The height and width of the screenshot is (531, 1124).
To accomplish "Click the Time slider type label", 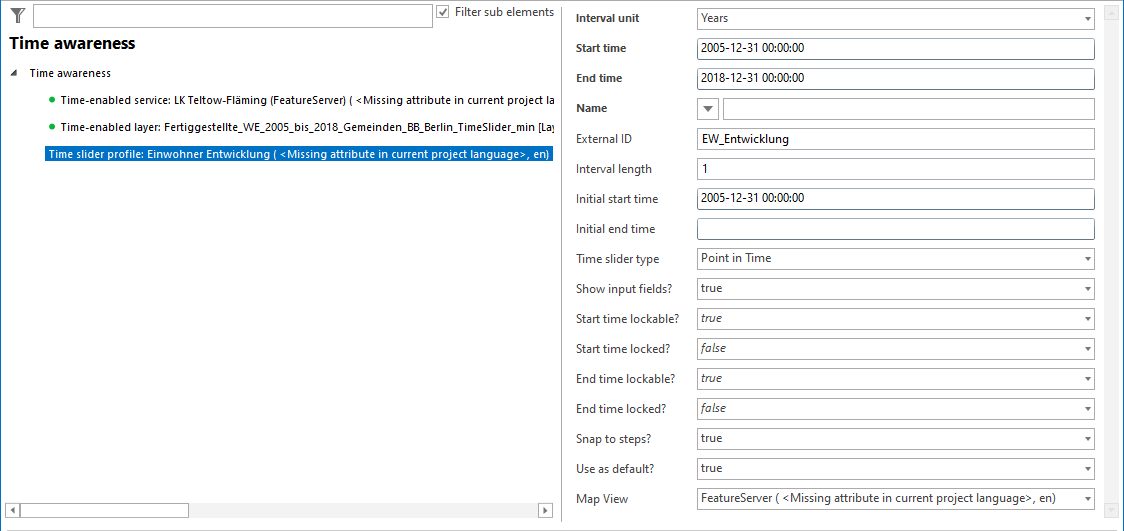I will click(x=618, y=259).
